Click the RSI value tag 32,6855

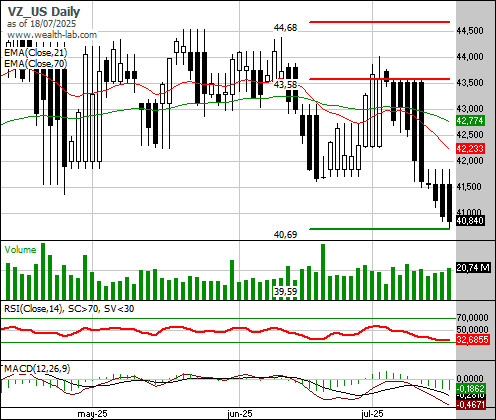point(473,340)
